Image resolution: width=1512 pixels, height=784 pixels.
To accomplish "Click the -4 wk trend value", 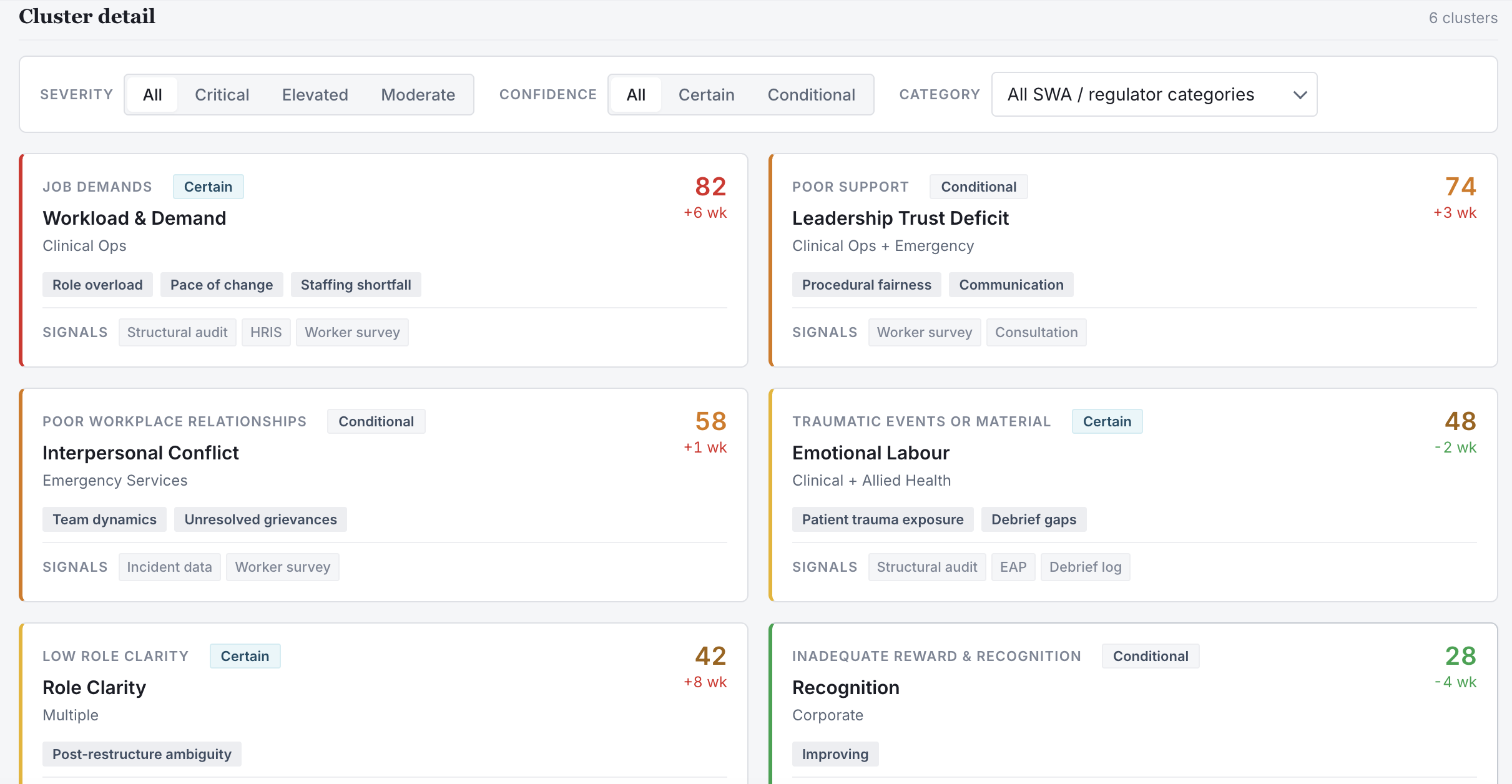I will click(x=1456, y=682).
